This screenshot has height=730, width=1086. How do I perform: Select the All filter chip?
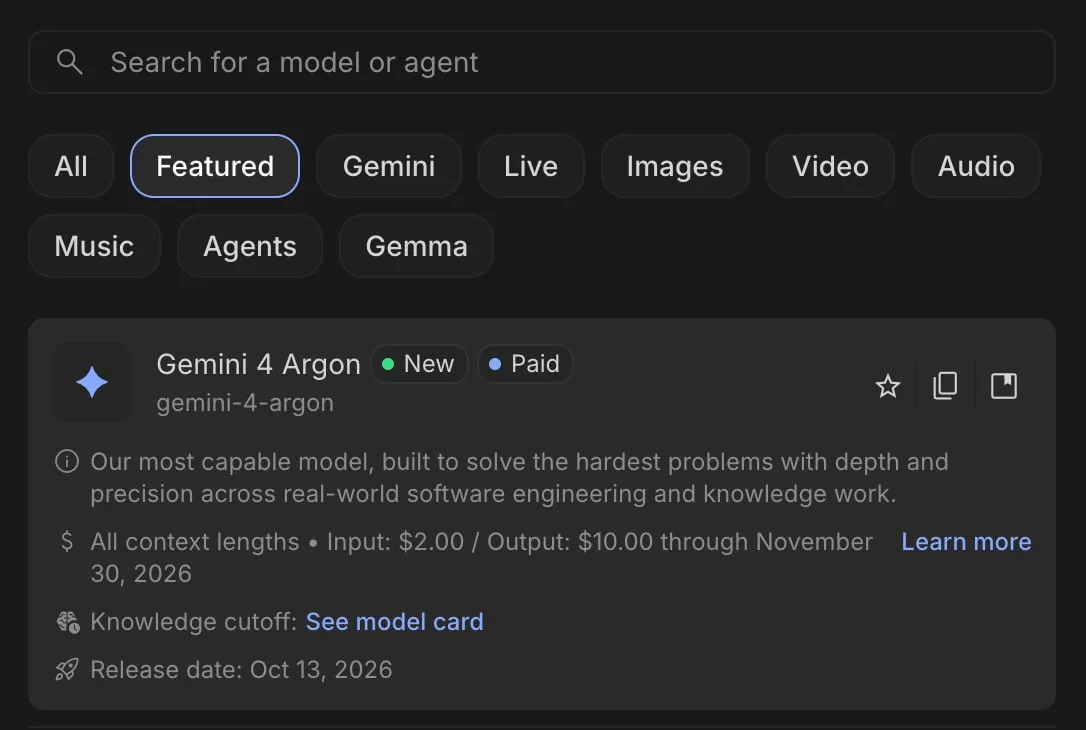click(71, 166)
